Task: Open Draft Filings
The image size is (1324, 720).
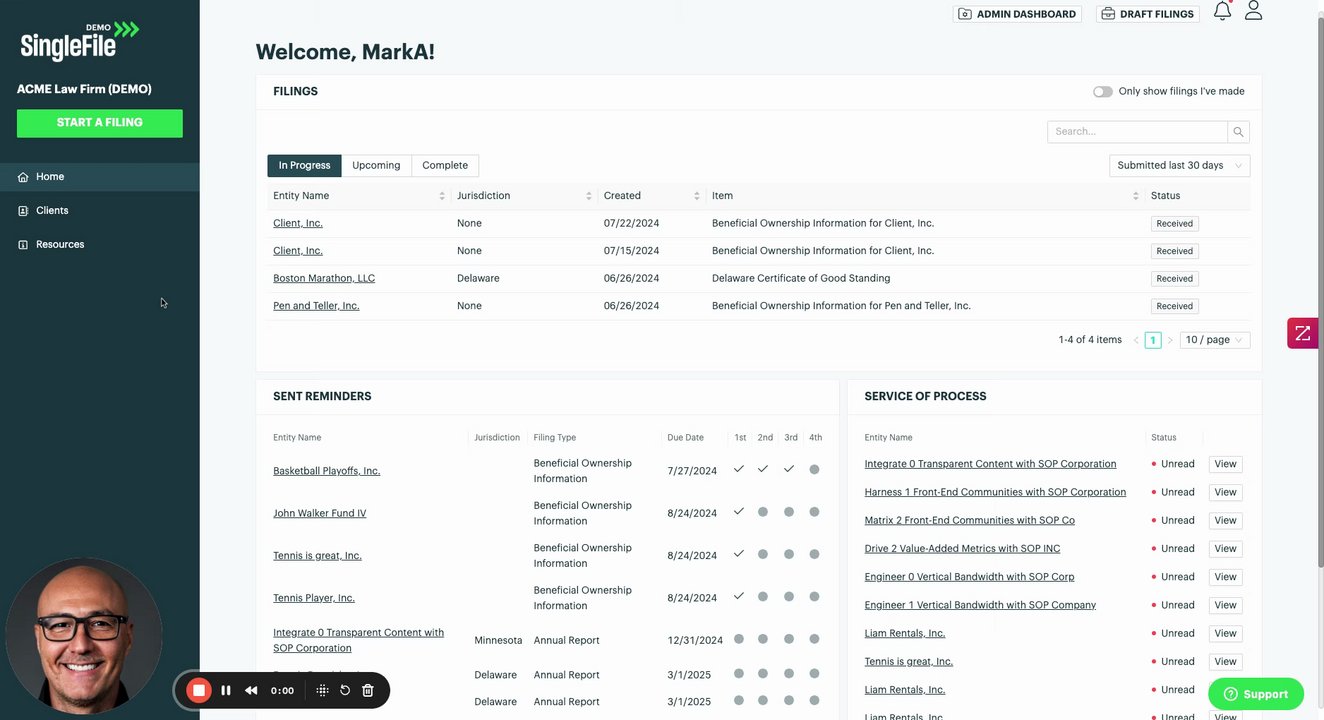Action: [x=1147, y=14]
